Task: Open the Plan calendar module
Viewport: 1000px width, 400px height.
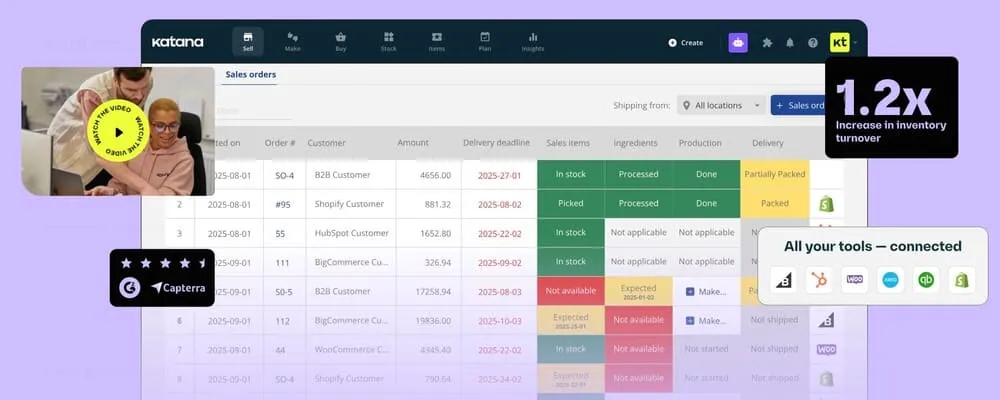Action: (x=485, y=41)
